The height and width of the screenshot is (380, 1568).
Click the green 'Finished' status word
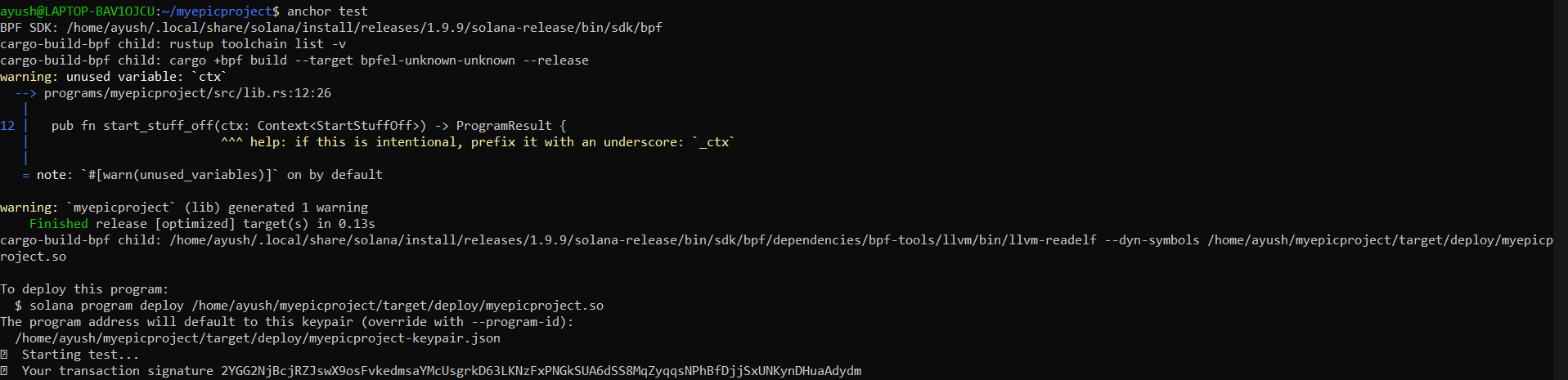pos(59,224)
